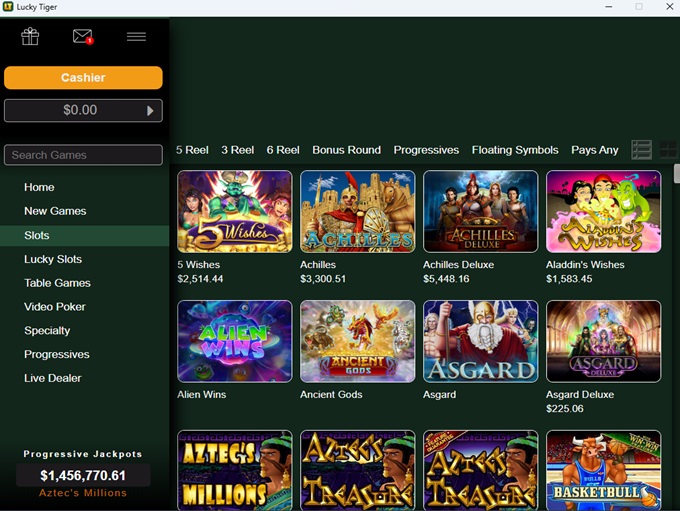Select the Progressives filter tab

(x=426, y=150)
